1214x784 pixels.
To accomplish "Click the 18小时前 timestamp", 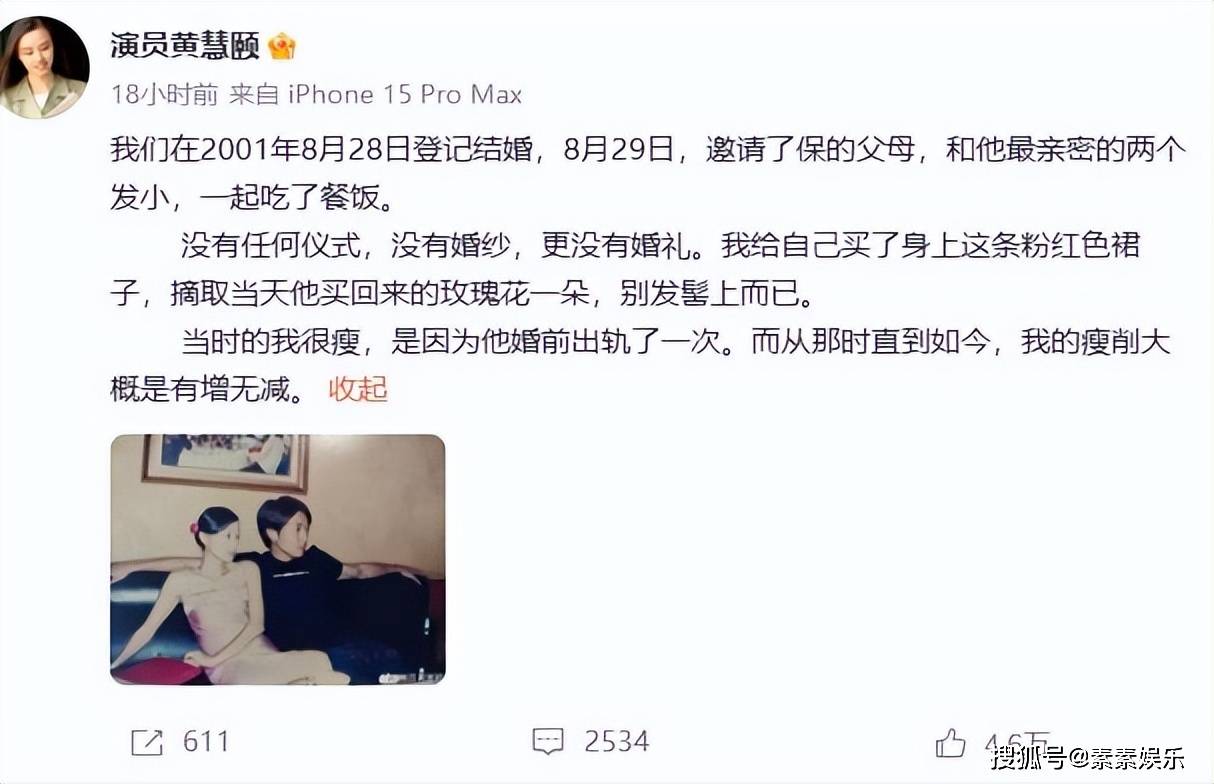I will [x=164, y=95].
